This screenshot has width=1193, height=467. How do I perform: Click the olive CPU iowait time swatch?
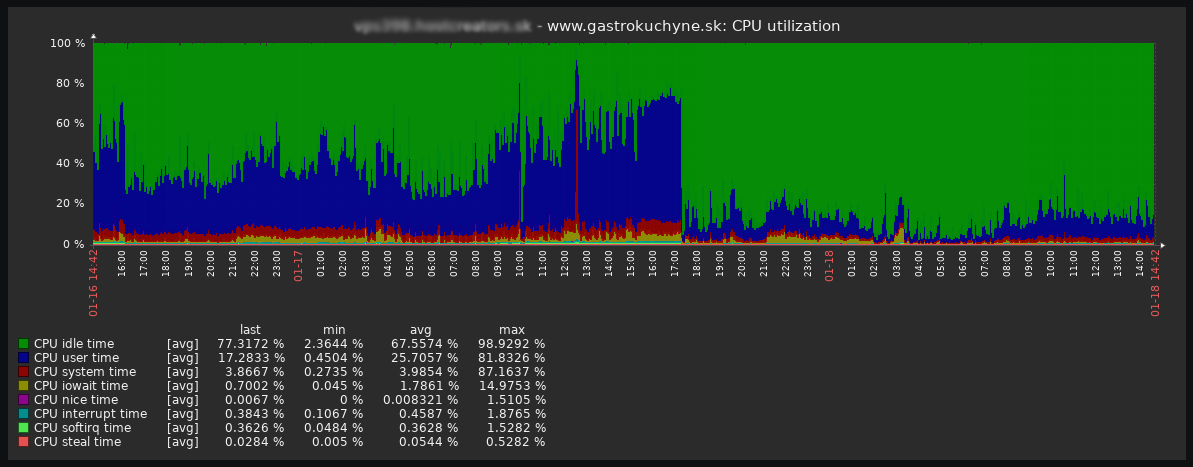[x=23, y=386]
